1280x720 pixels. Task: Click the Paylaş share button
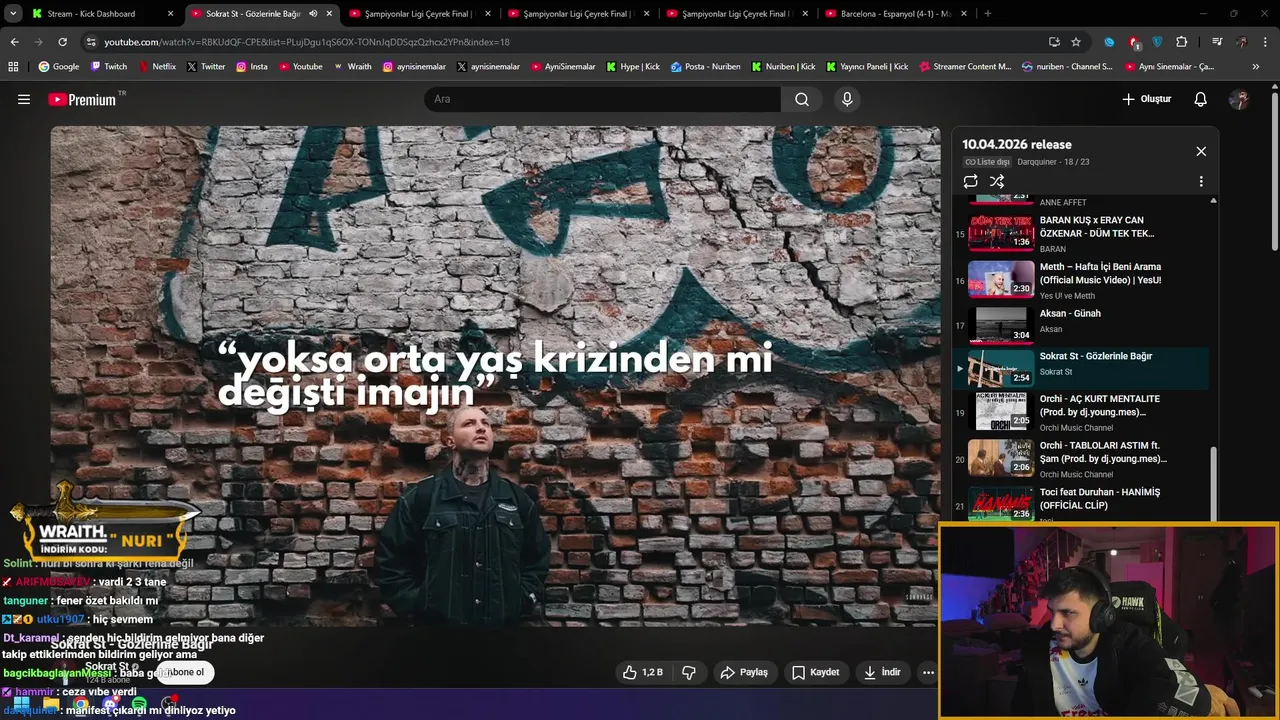coord(744,672)
